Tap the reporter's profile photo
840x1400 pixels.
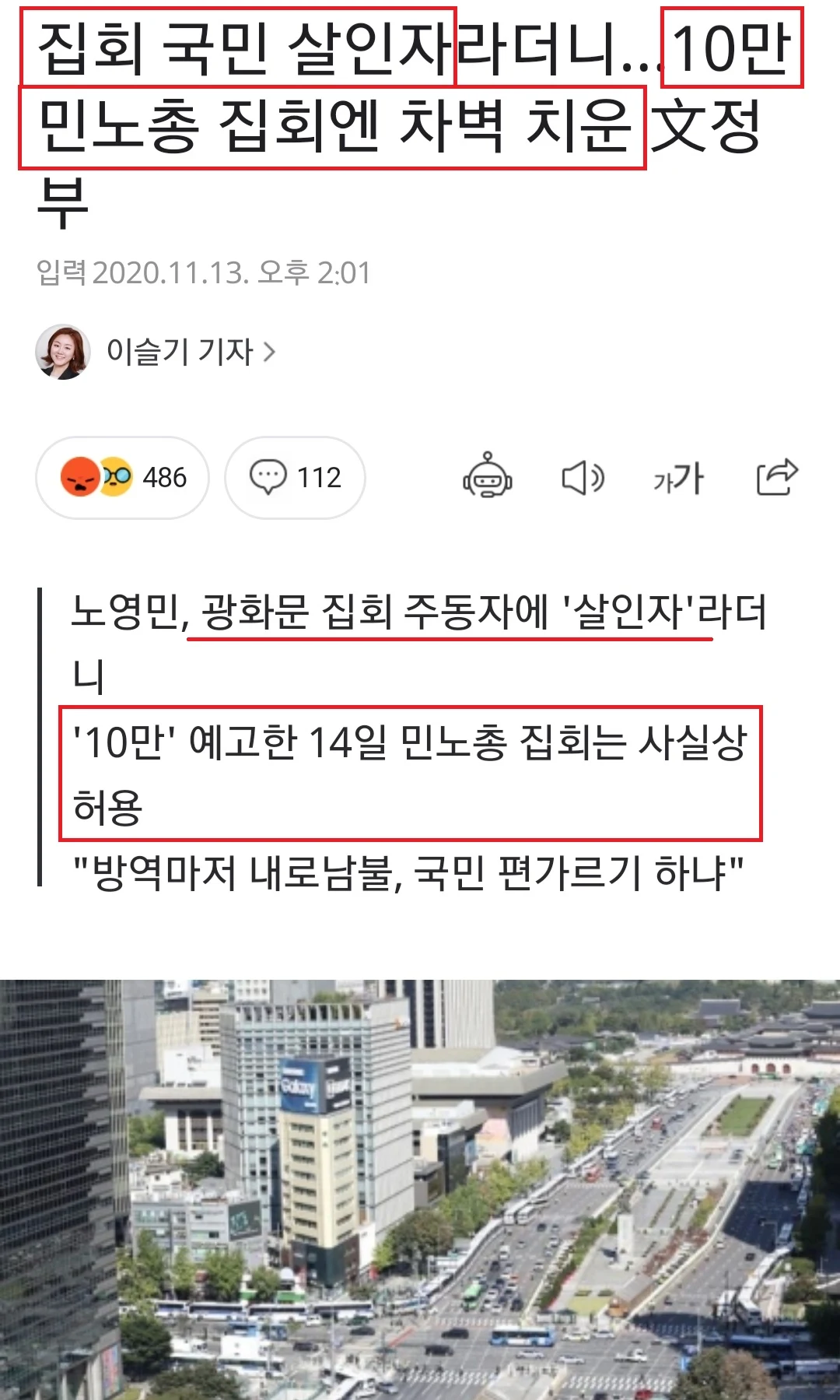pyautogui.click(x=62, y=352)
